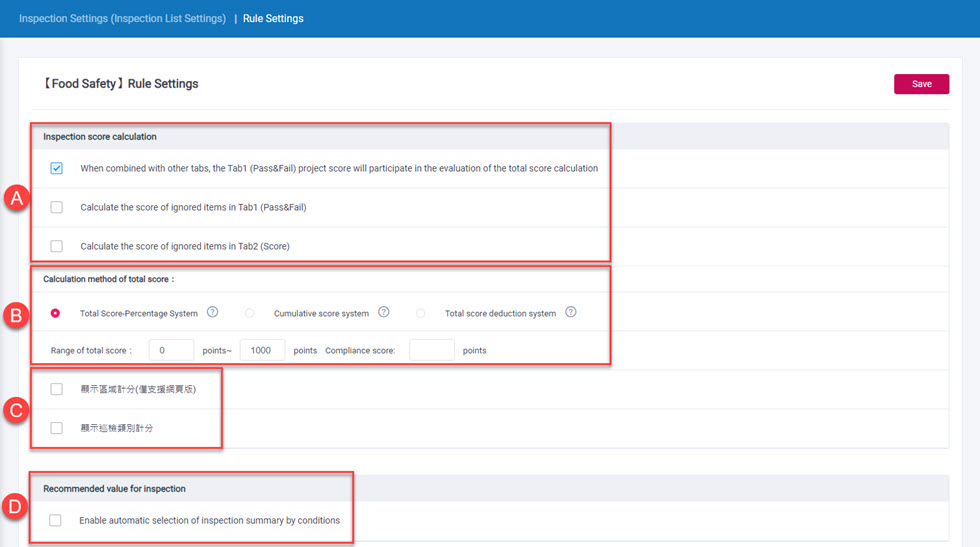The width and height of the screenshot is (980, 547).
Task: Click the red circle marker labeled A
Action: (15, 199)
